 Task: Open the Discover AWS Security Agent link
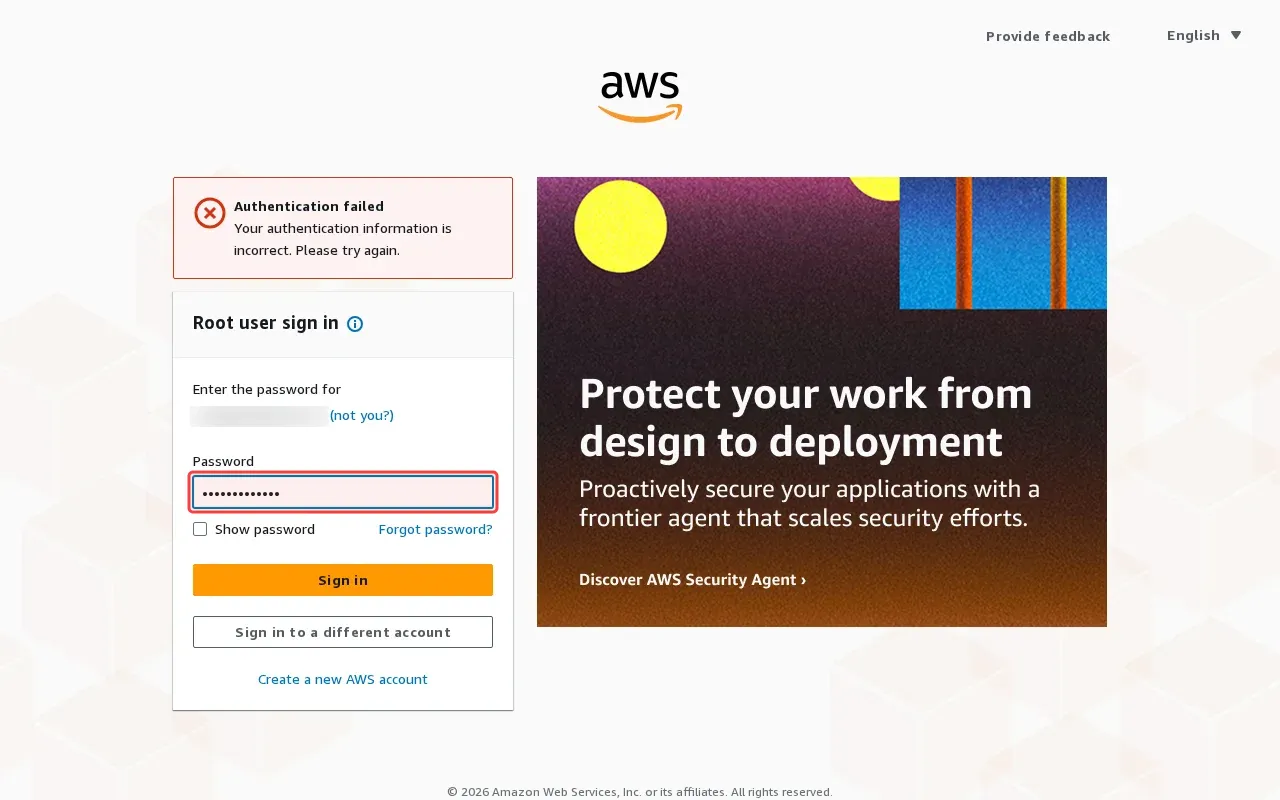(x=692, y=579)
